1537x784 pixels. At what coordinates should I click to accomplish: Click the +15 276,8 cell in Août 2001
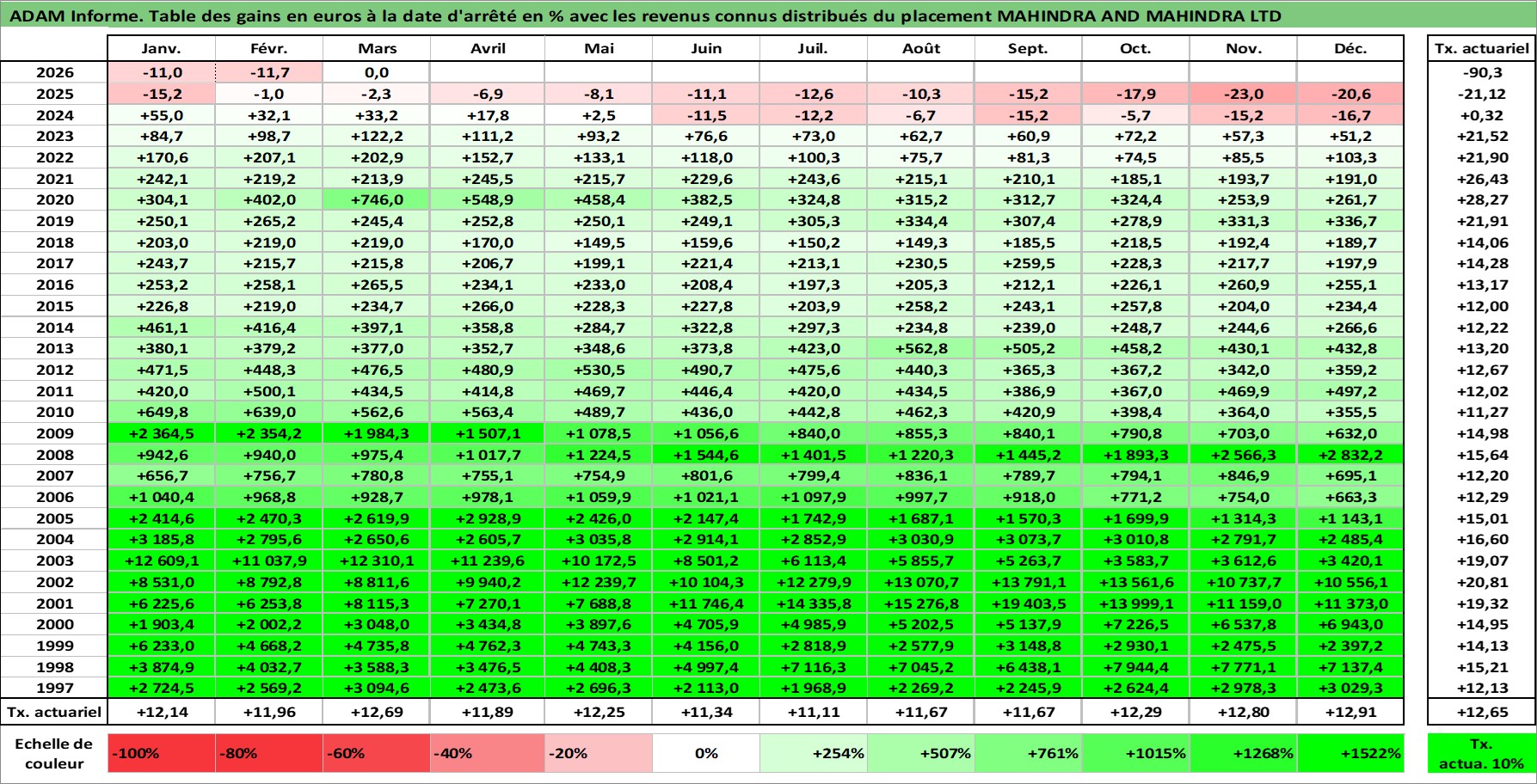click(921, 603)
